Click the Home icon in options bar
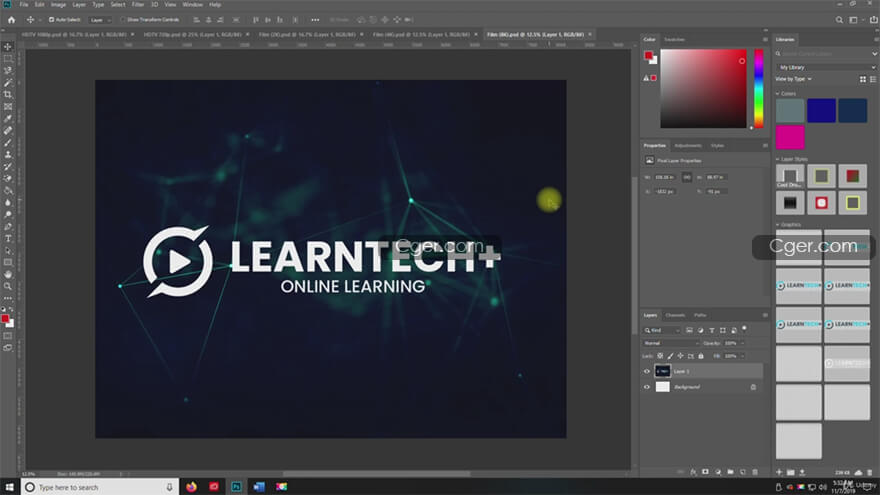Viewport: 880px width, 495px height. click(x=11, y=20)
